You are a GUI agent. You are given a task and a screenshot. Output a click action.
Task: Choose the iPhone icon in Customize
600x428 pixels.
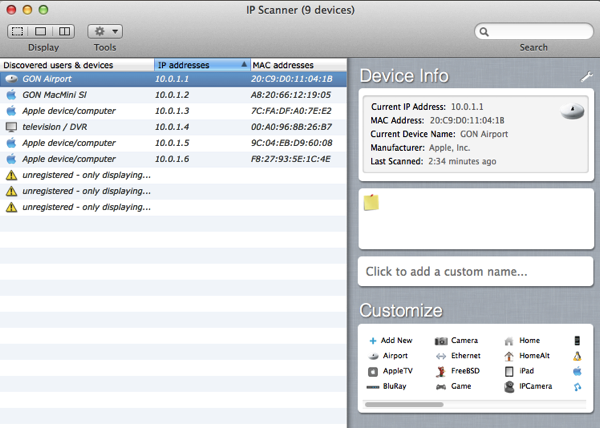(577, 340)
